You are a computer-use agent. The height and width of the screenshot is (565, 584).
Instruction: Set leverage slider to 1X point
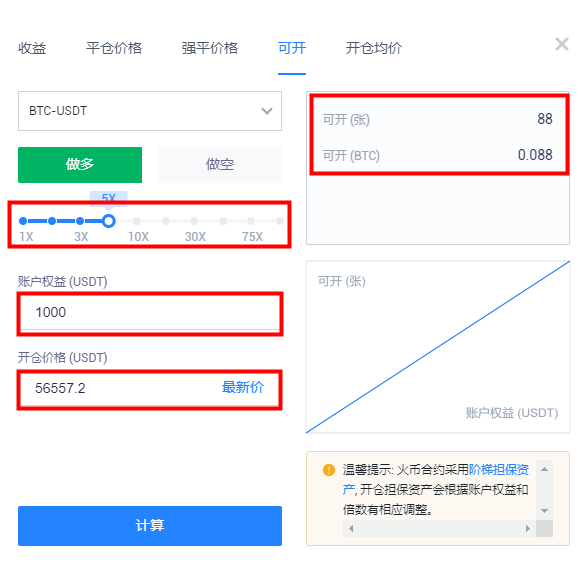click(23, 221)
